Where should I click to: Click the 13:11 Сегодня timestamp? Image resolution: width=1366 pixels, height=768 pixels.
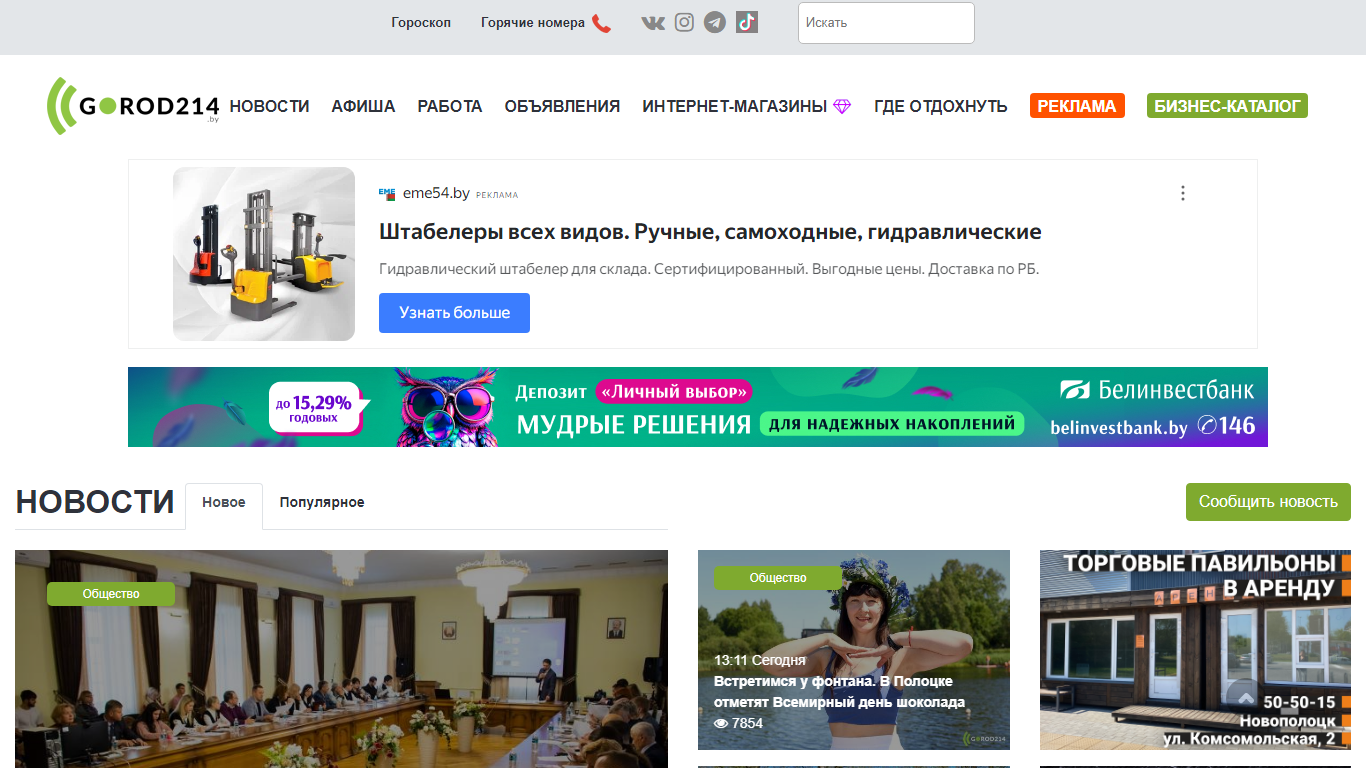pyautogui.click(x=760, y=661)
